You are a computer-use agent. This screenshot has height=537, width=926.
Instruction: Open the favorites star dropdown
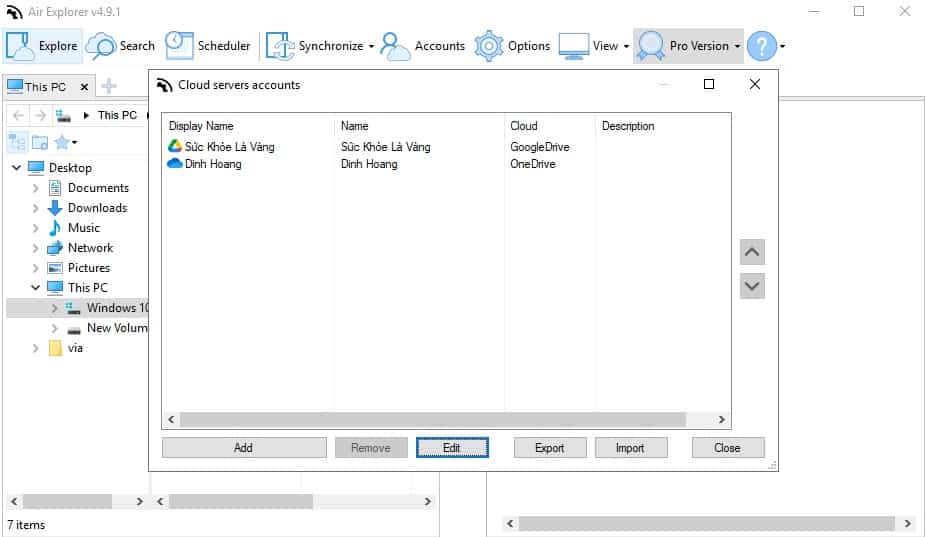point(66,142)
